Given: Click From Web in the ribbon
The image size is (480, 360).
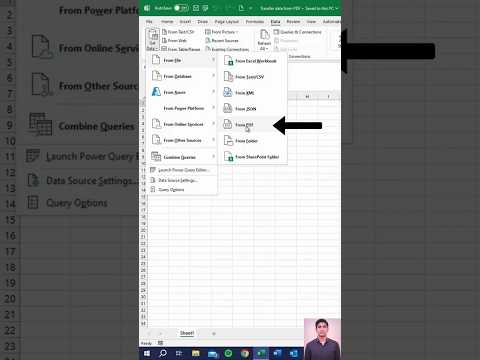Looking at the screenshot, I should click(174, 41).
